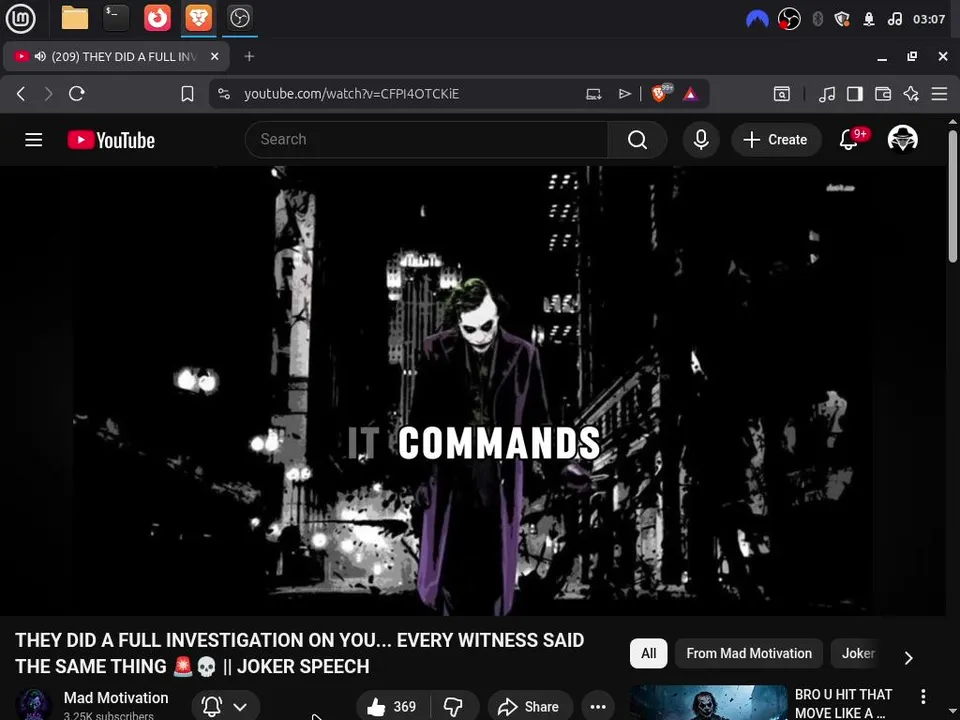Select the YouTube video browser tab
Viewport: 960px width, 720px height.
[116, 56]
